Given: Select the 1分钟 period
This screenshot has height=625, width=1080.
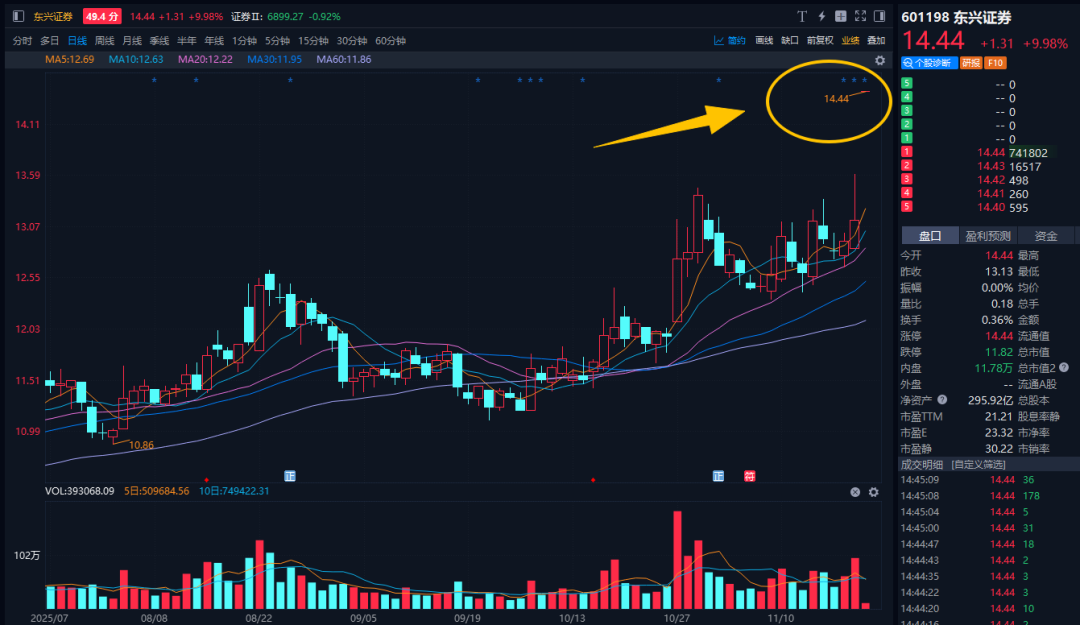Looking at the screenshot, I should (x=245, y=41).
